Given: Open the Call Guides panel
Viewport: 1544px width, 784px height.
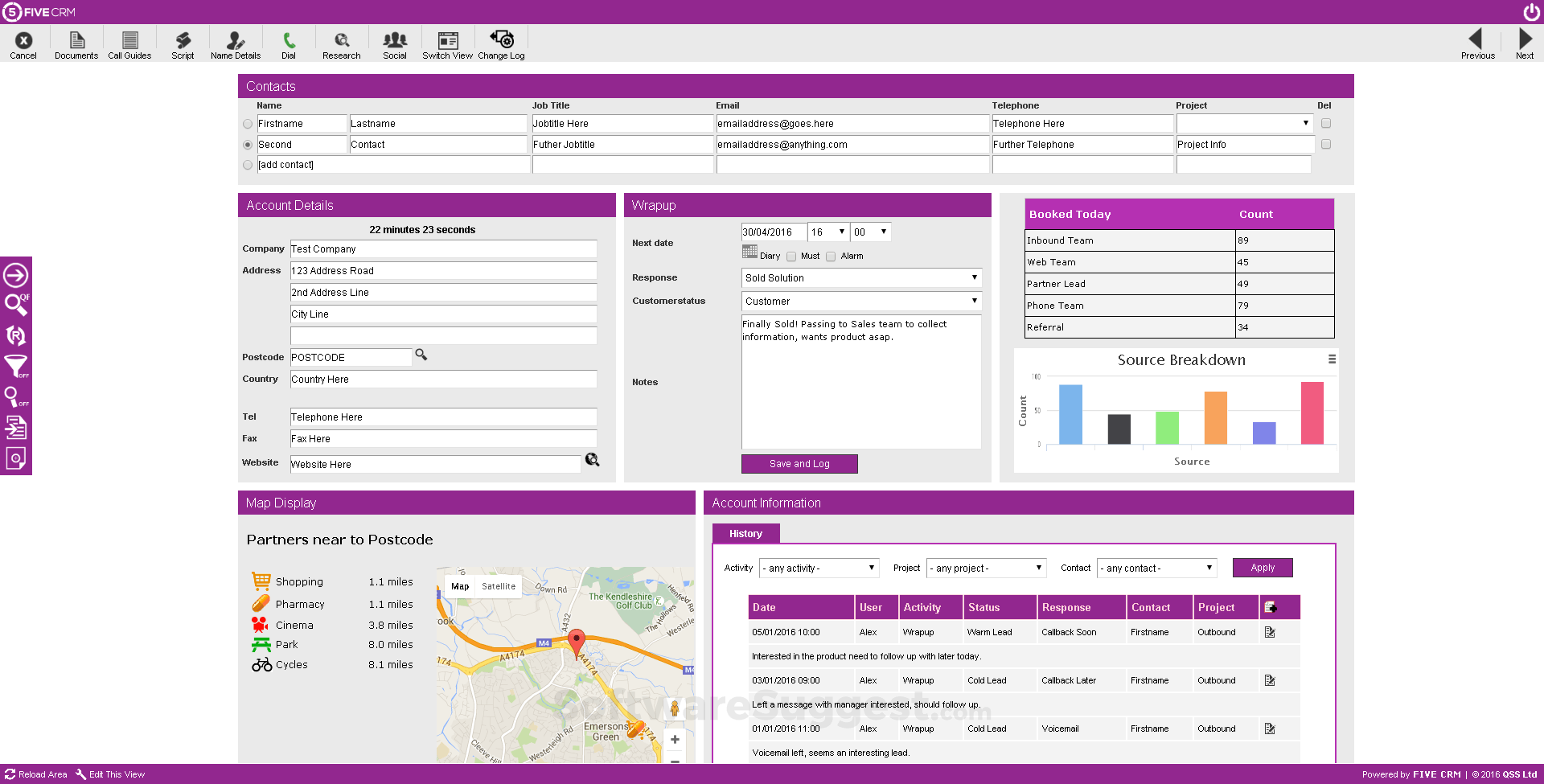Looking at the screenshot, I should point(129,43).
